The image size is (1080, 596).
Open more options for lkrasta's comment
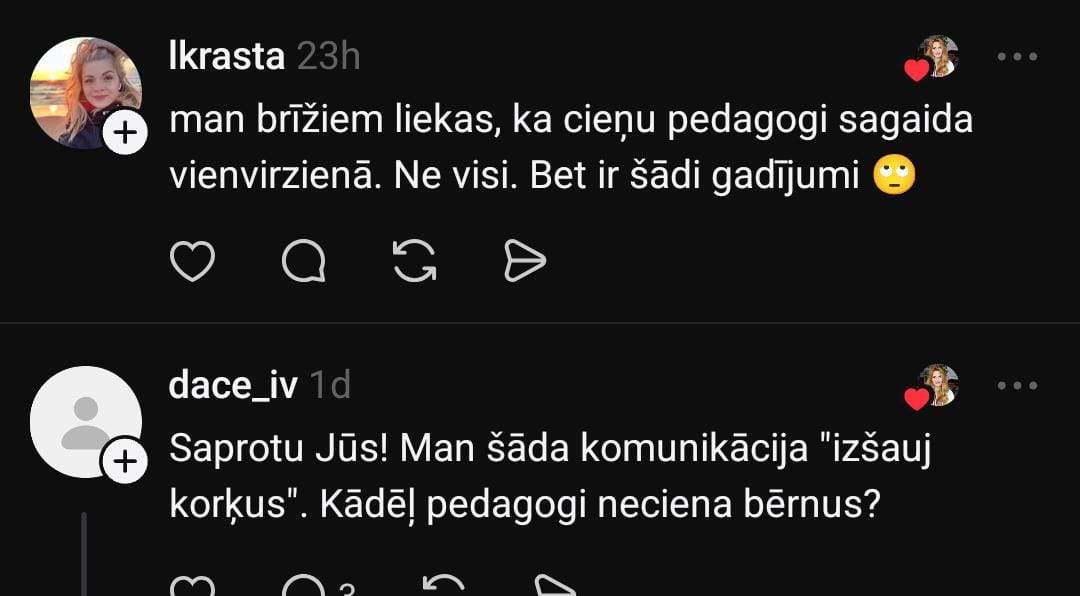point(1018,57)
